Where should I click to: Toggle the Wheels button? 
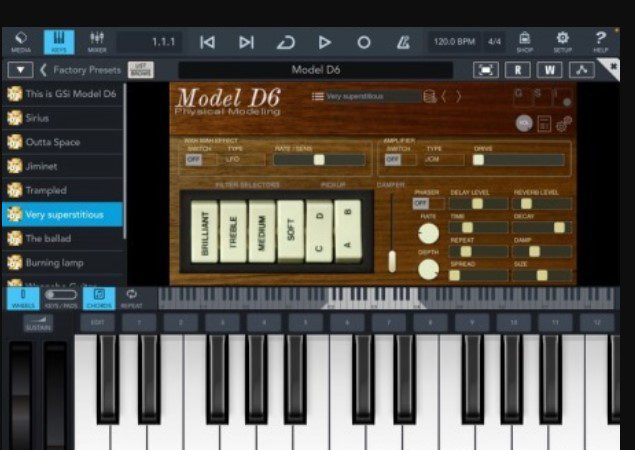pos(23,299)
